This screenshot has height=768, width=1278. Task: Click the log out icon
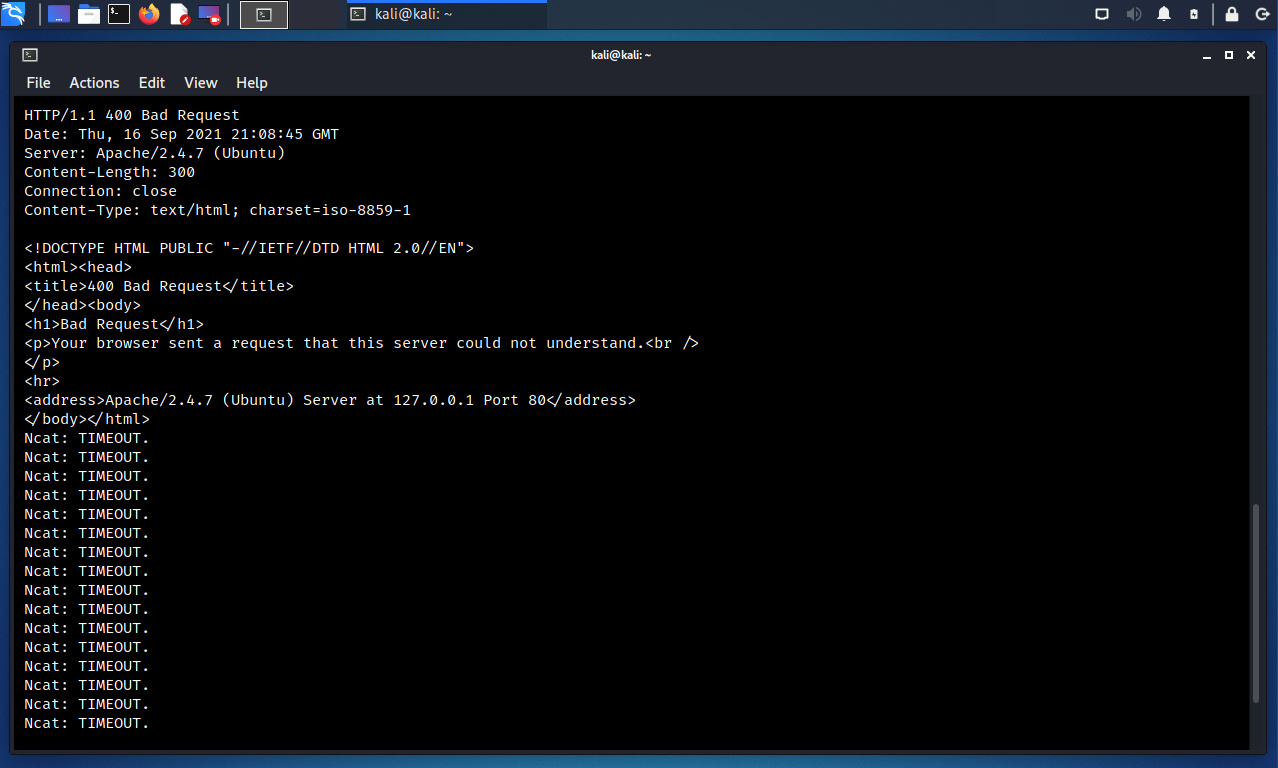point(1262,14)
